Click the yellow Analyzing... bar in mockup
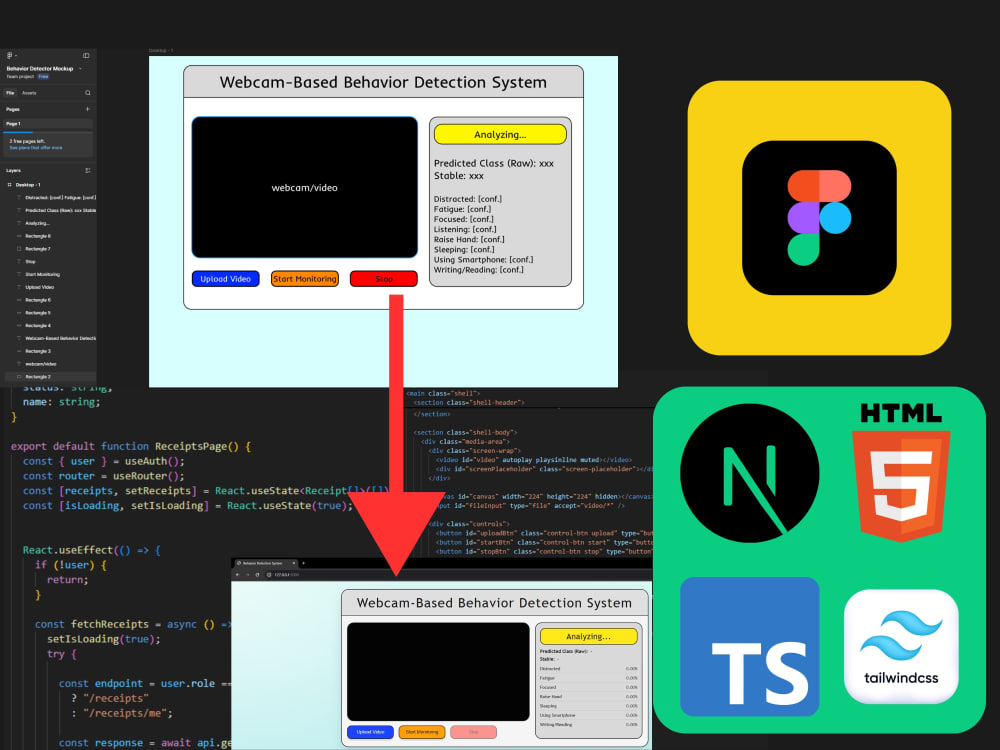1000x750 pixels. (500, 135)
